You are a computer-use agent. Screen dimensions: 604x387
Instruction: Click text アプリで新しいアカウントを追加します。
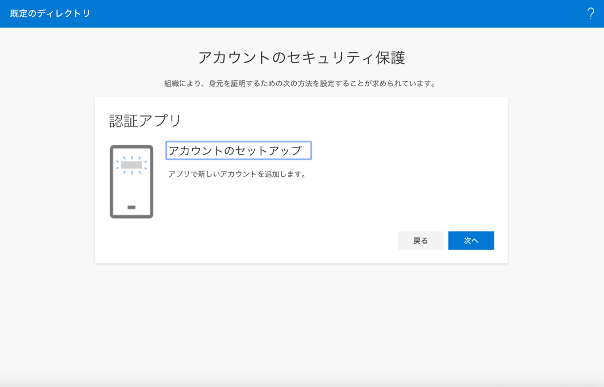(x=237, y=174)
